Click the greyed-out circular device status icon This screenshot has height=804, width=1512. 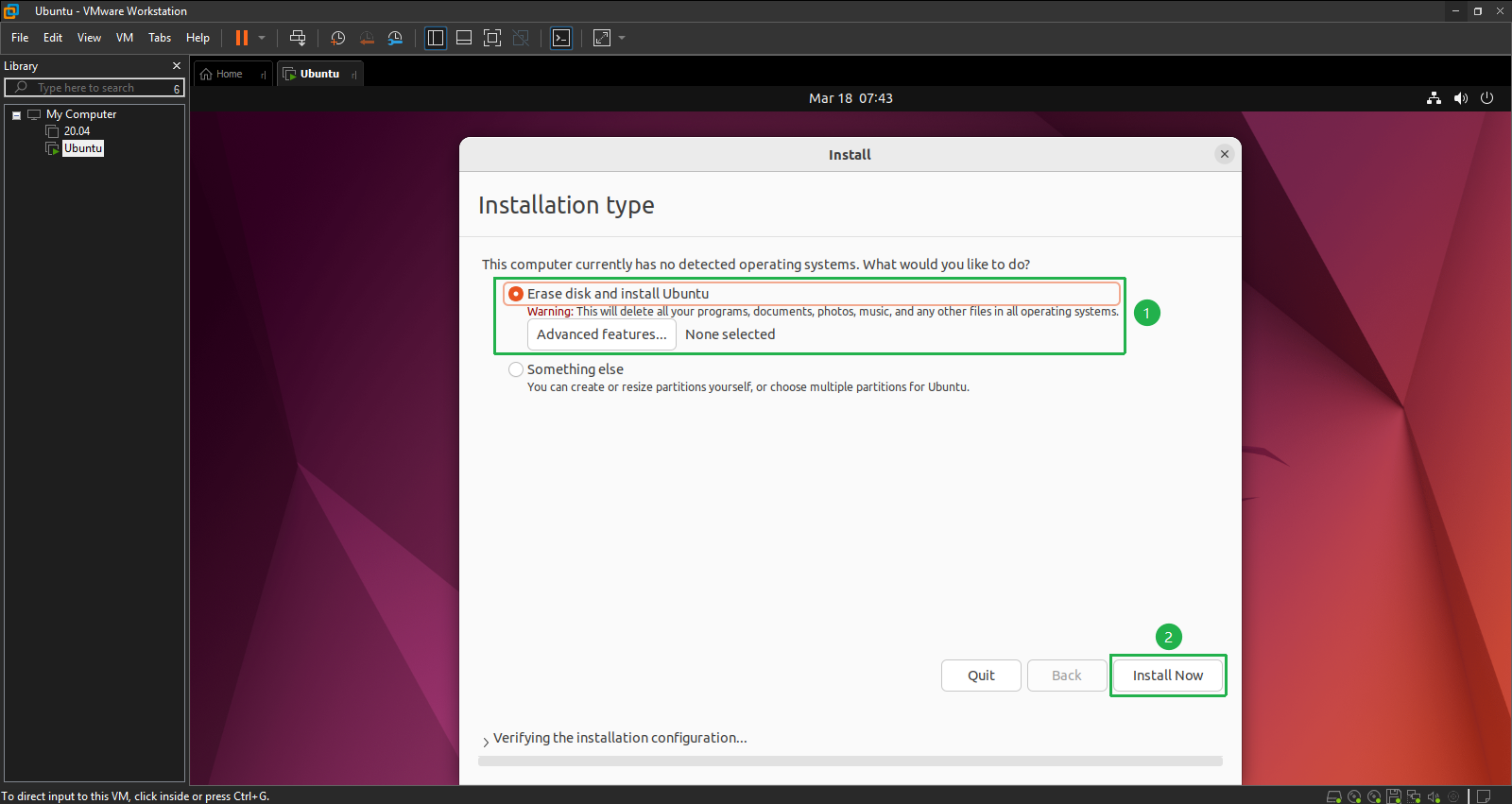tap(1453, 796)
